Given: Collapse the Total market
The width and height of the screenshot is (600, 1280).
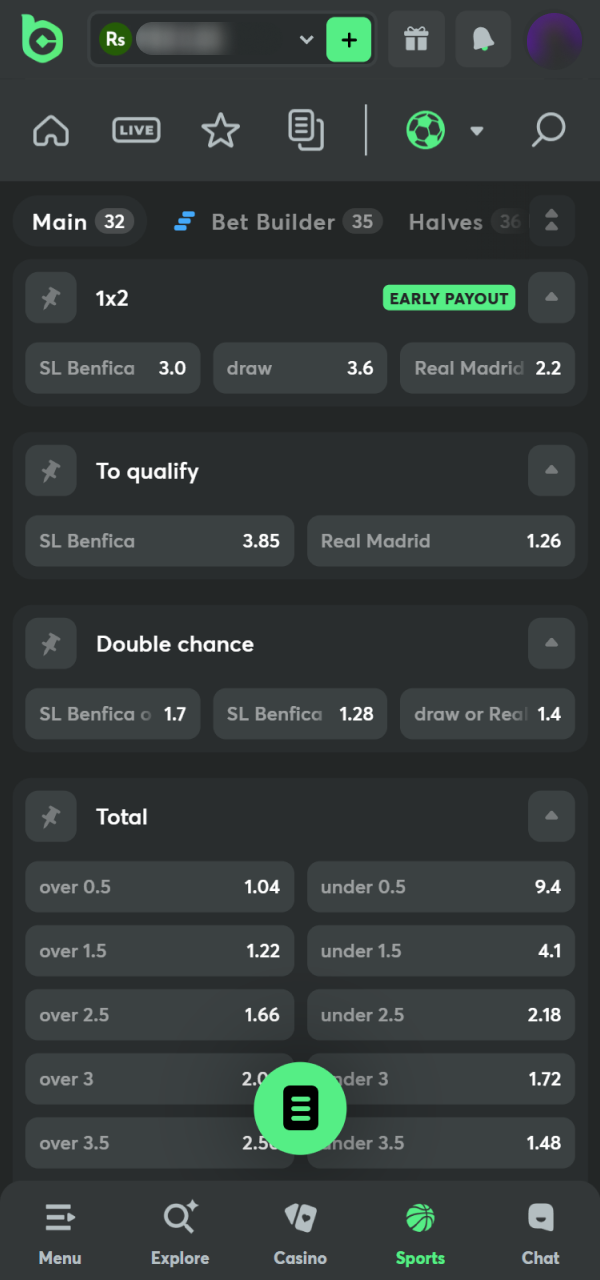Looking at the screenshot, I should click(x=551, y=816).
